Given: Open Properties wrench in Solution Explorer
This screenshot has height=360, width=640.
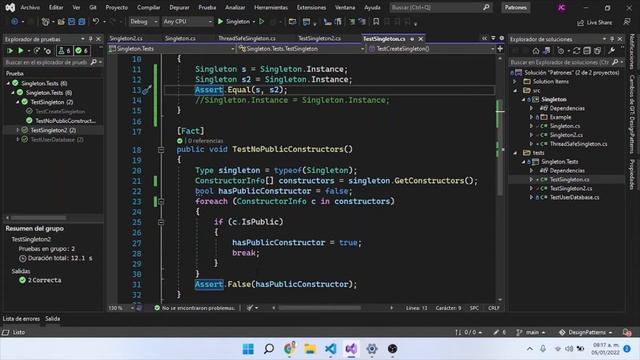Looking at the screenshot, I should [611, 51].
